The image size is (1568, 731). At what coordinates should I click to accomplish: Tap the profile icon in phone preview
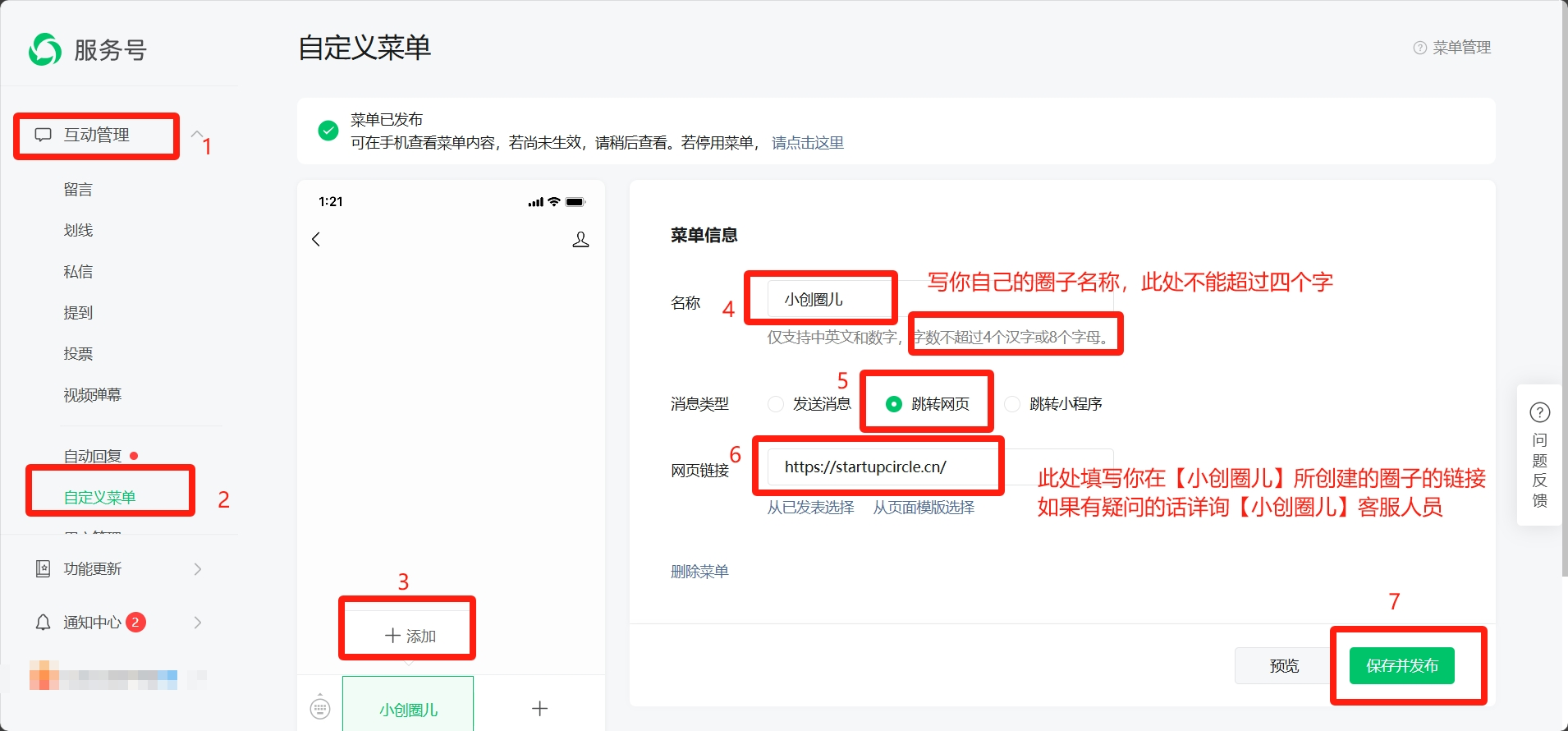(x=580, y=239)
